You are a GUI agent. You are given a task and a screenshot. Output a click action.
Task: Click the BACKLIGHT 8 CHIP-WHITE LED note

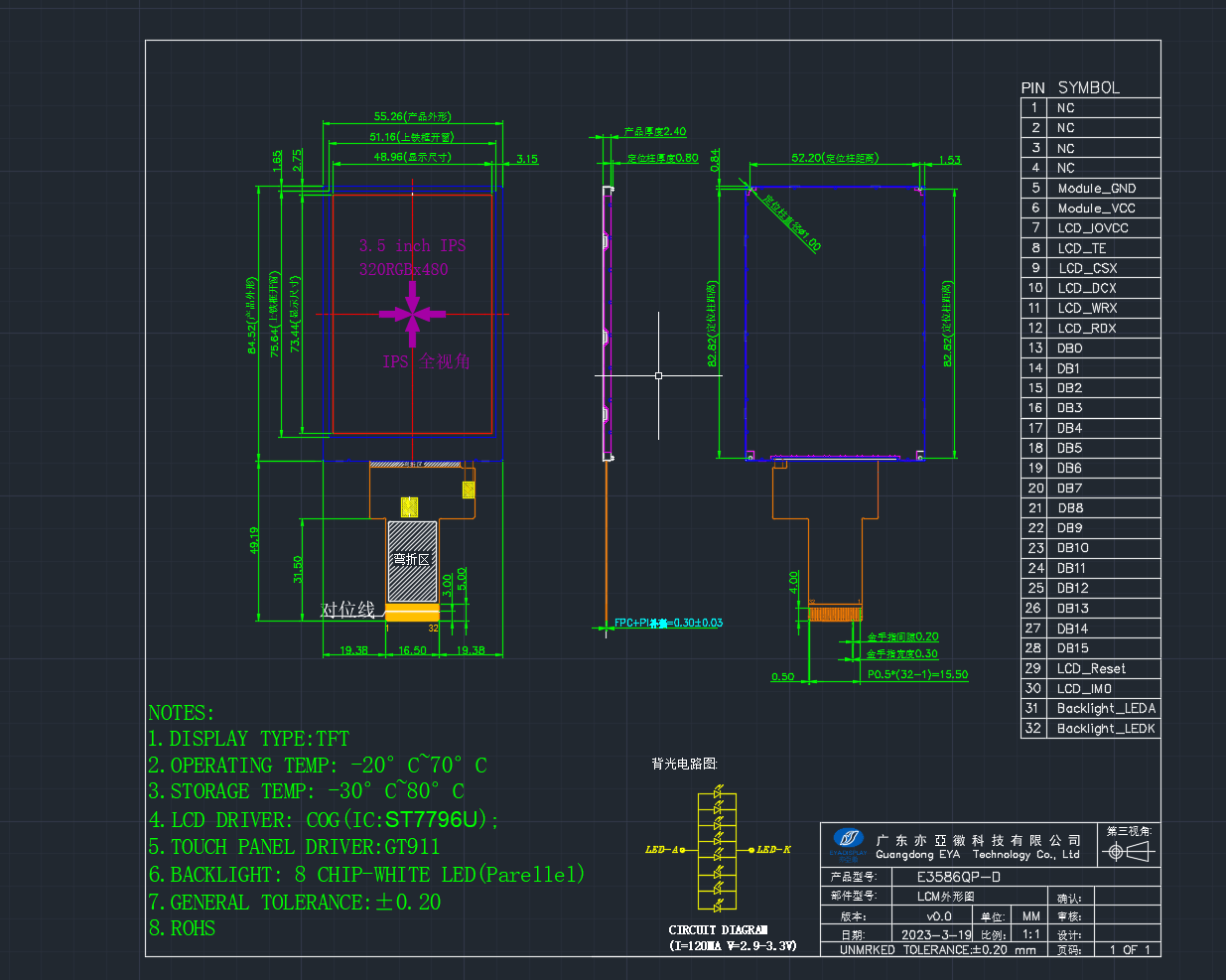[x=366, y=875]
